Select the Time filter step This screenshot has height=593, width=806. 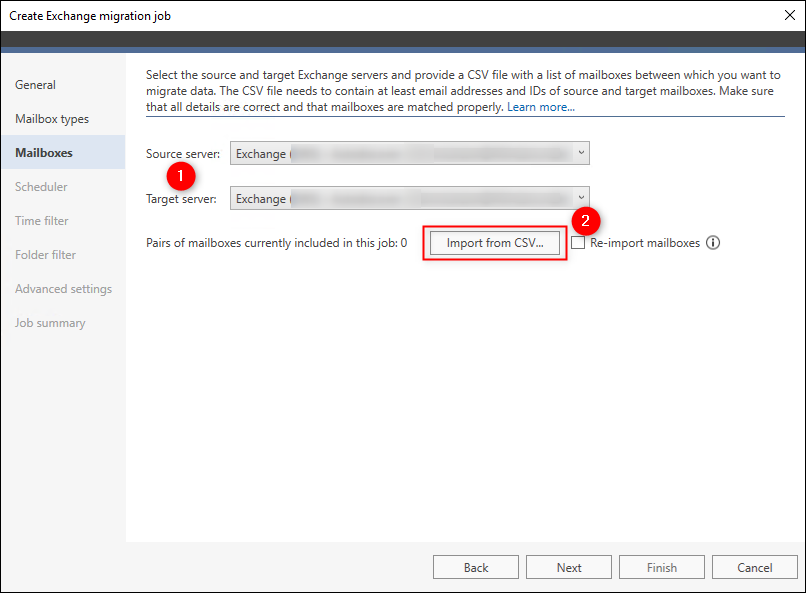pos(42,220)
